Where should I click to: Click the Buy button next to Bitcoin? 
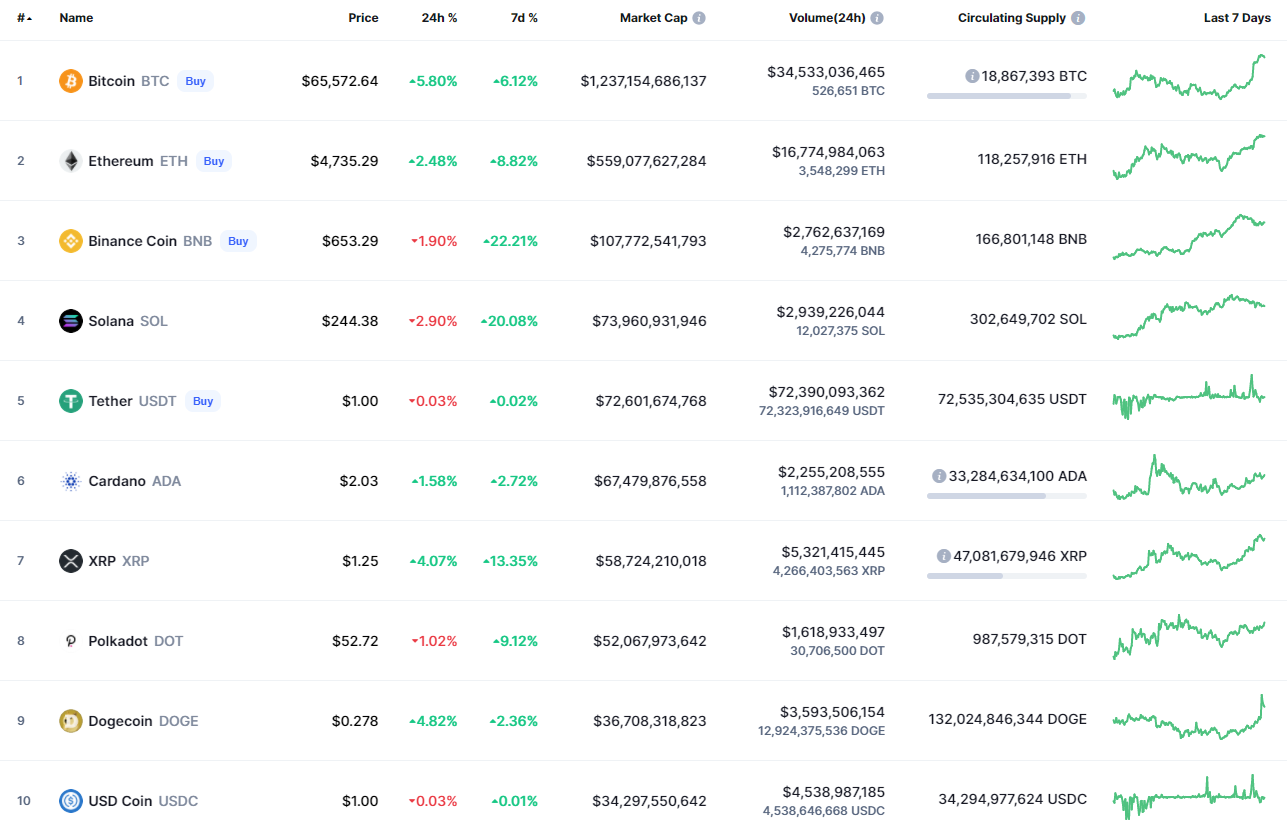point(196,81)
